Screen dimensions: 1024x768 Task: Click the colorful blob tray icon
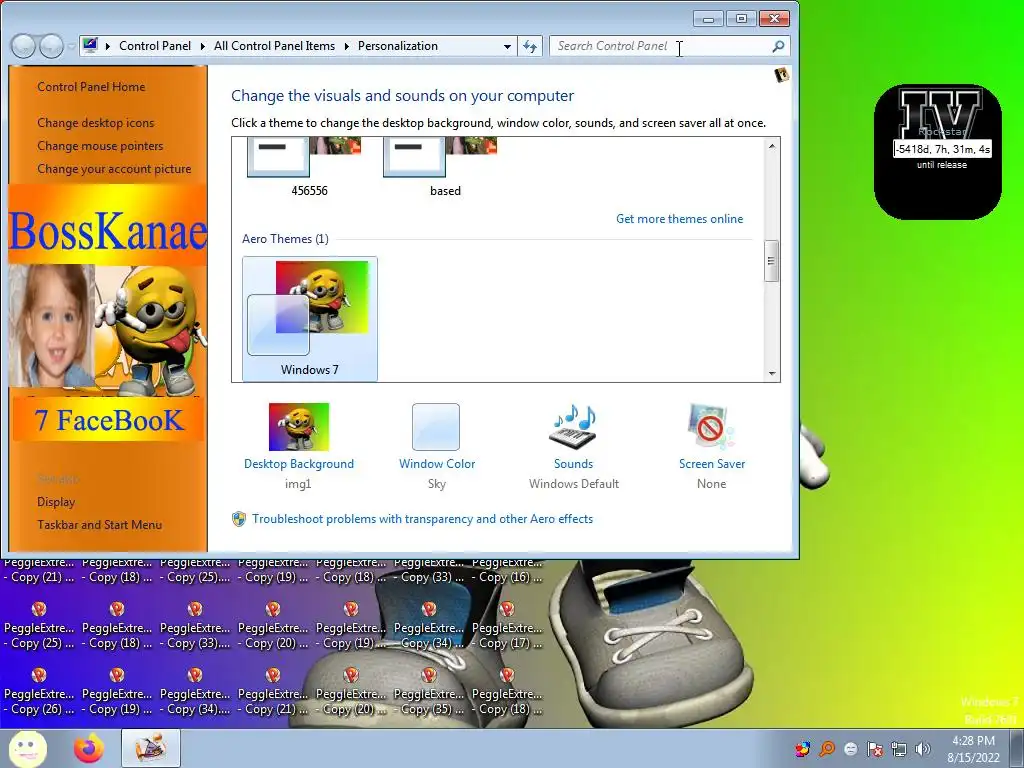803,748
